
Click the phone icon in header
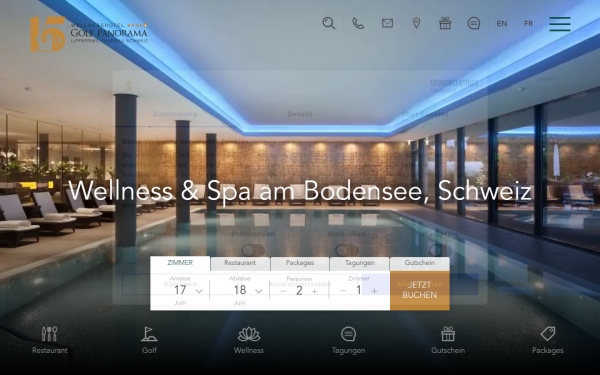(358, 23)
